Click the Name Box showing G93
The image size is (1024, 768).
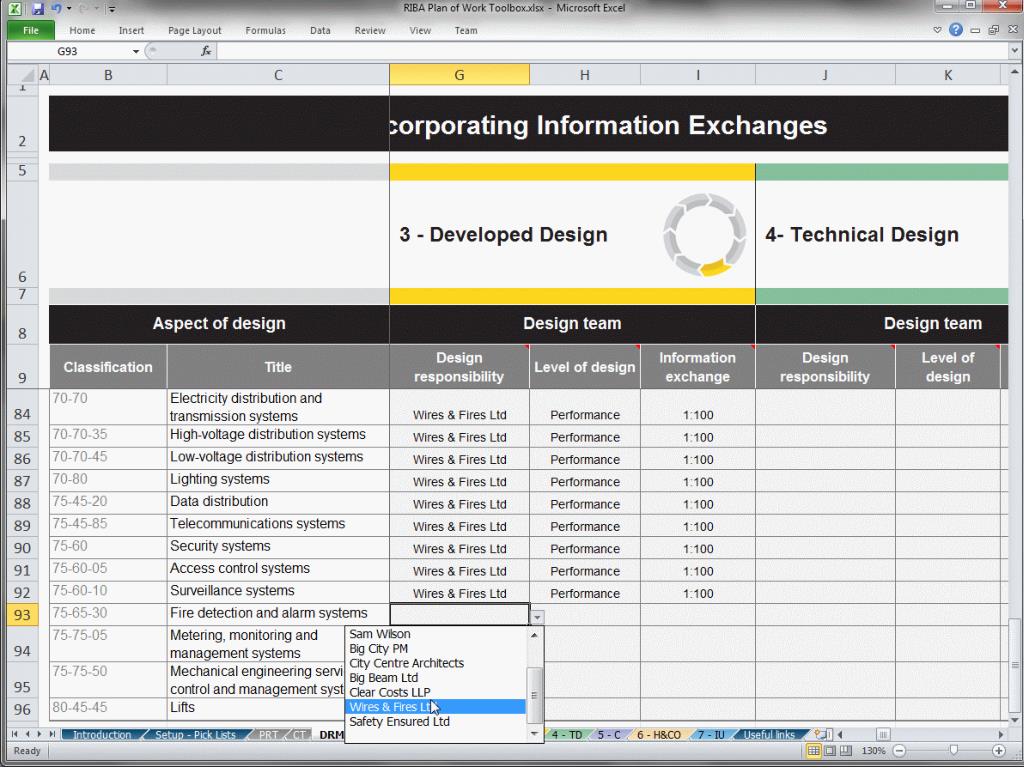[69, 51]
